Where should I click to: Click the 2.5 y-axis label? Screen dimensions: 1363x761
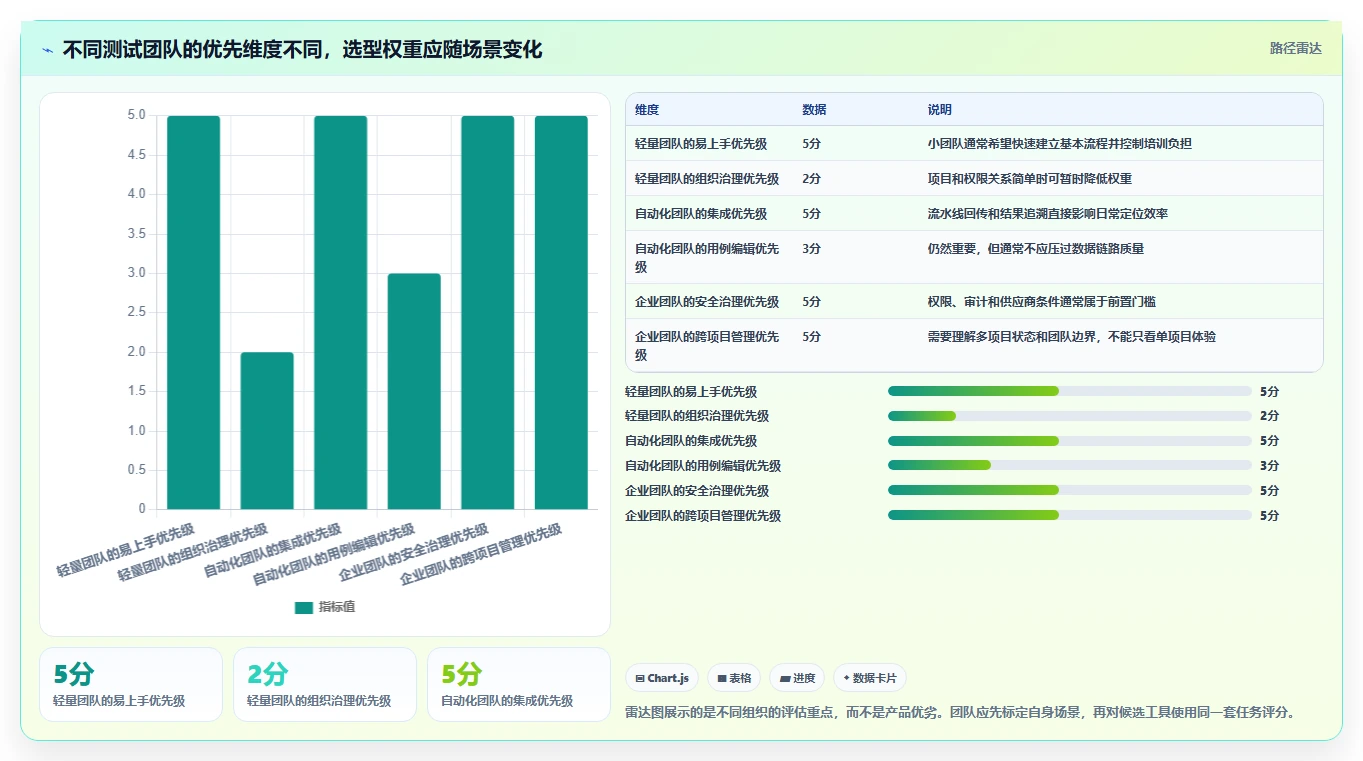136,312
